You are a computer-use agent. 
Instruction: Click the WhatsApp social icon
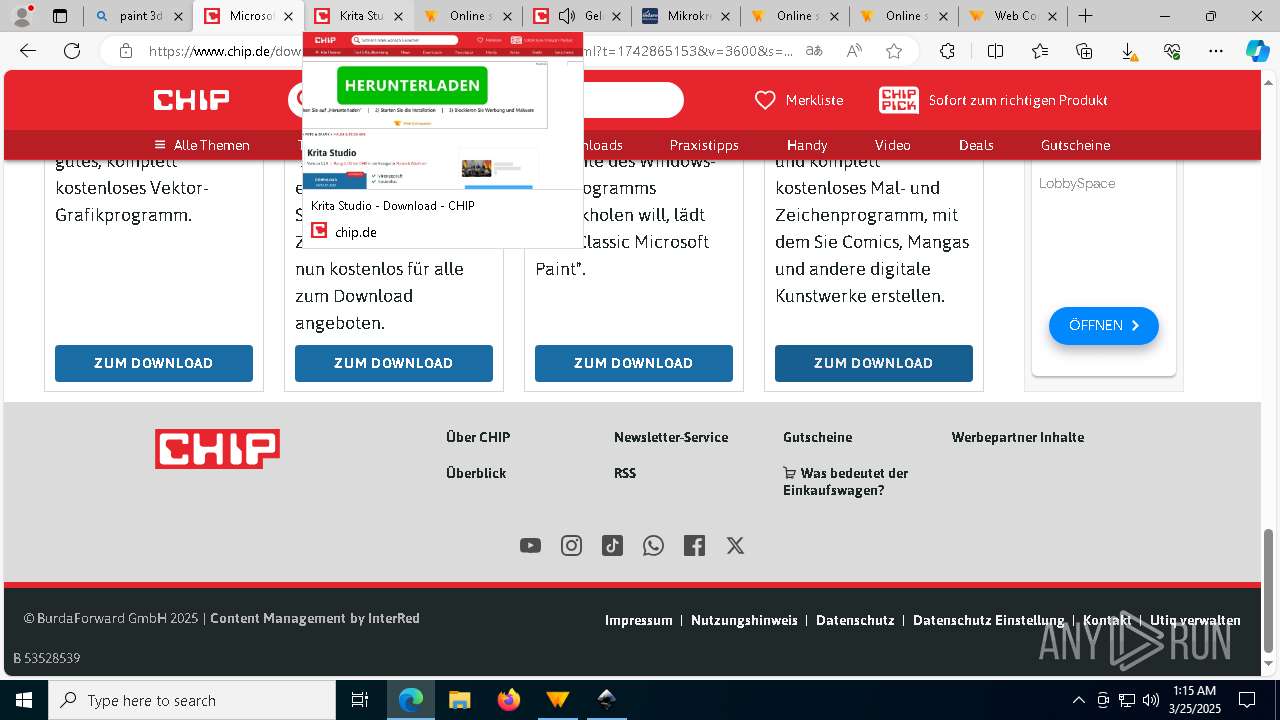click(653, 545)
